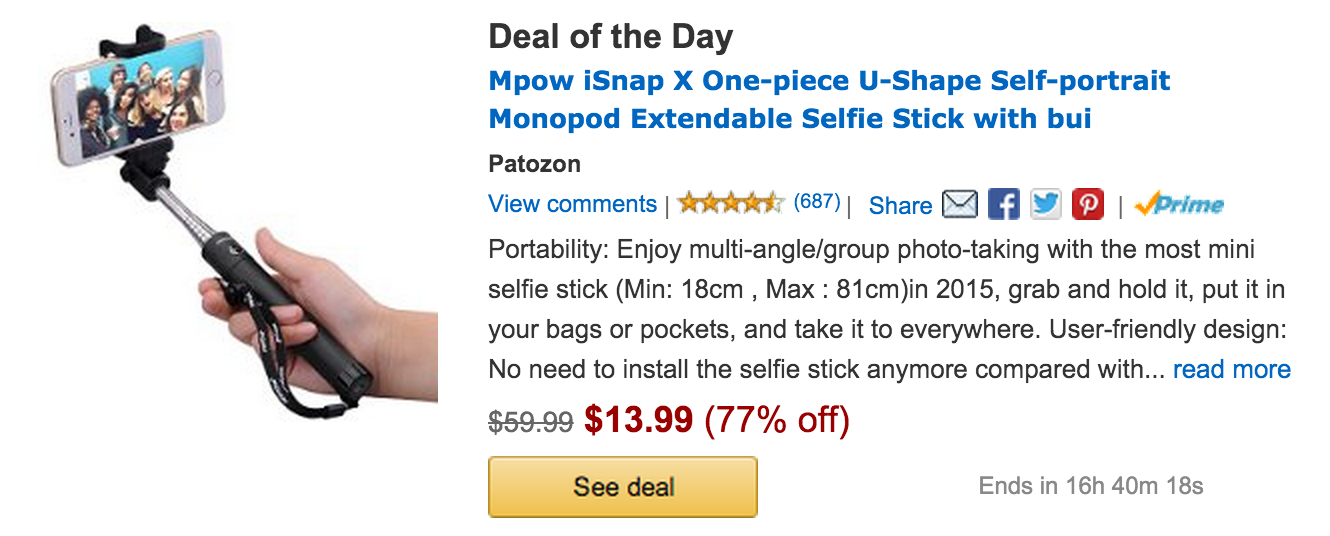1330x536 pixels.
Task: Open the View comments link
Action: tap(572, 204)
